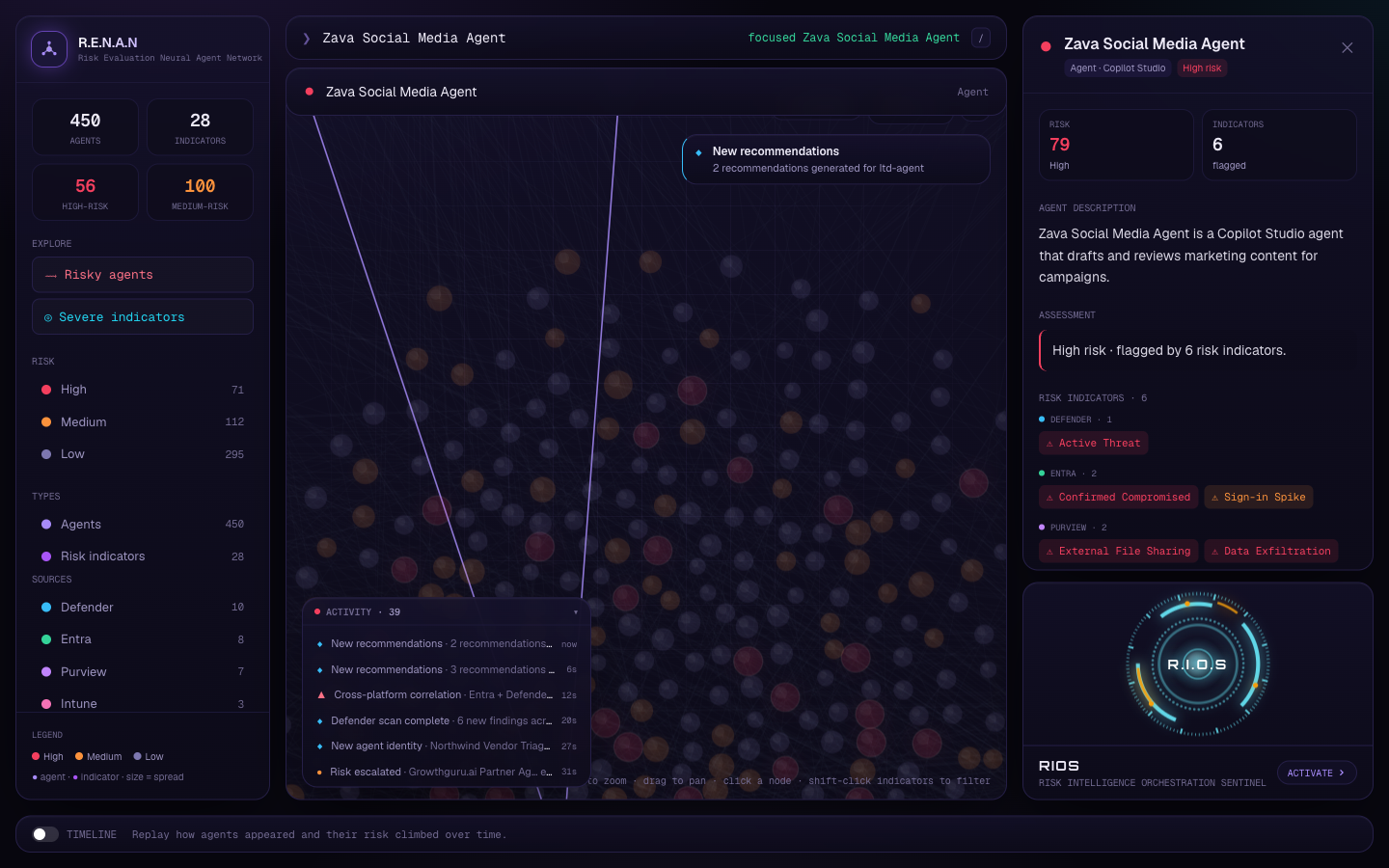Click the DEFENDER · 1 source label

pyautogui.click(x=1080, y=420)
